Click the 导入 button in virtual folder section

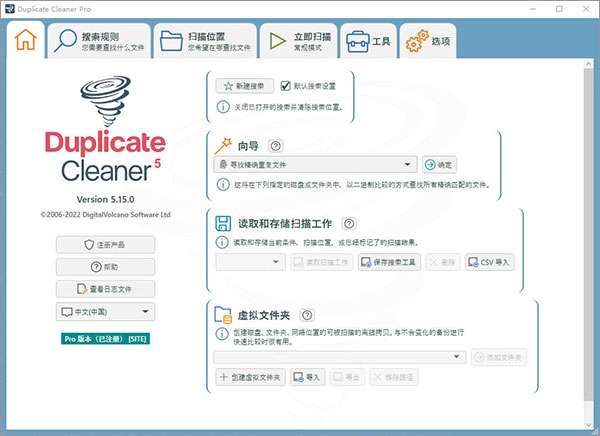point(307,377)
